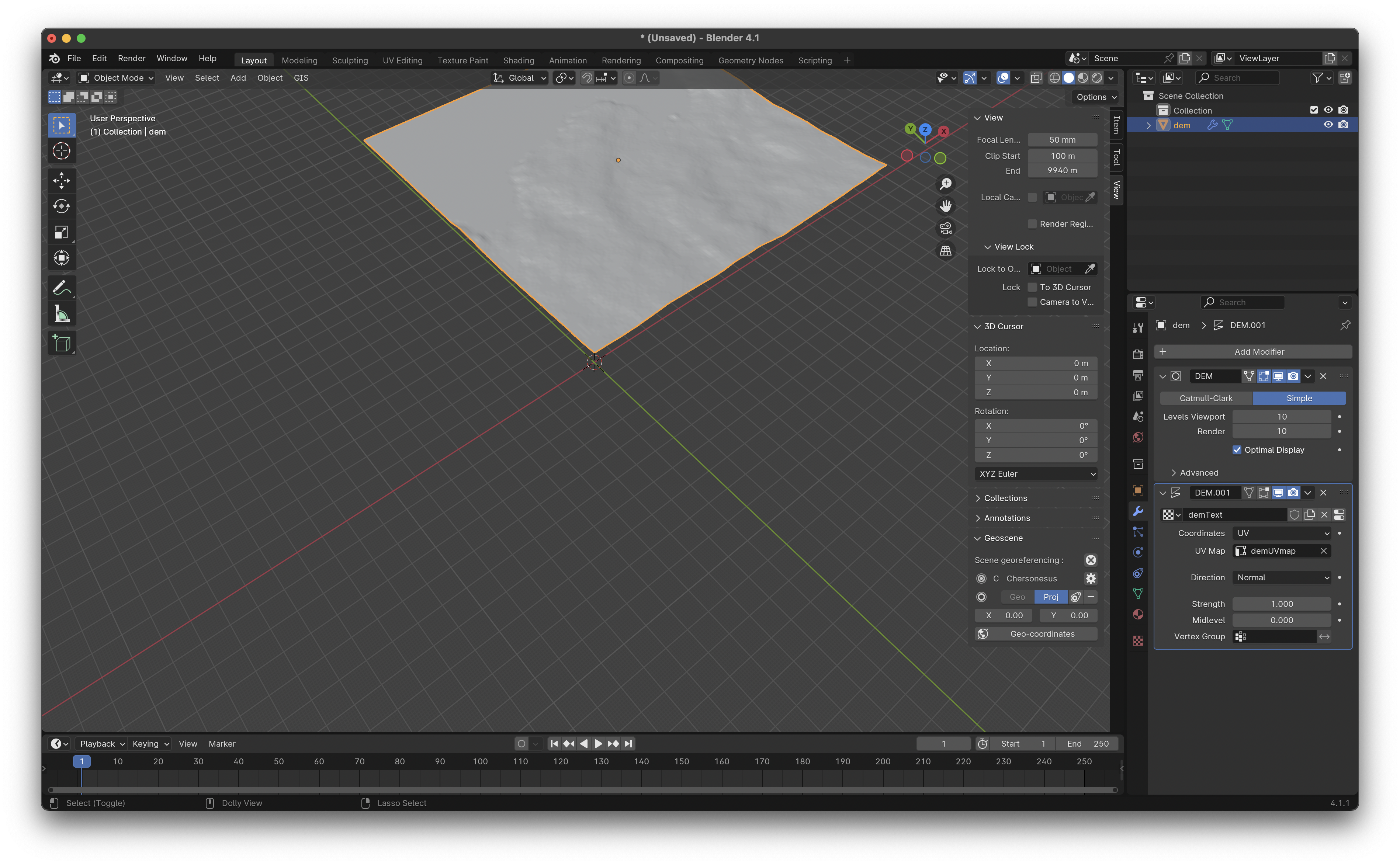Image resolution: width=1400 pixels, height=865 pixels.
Task: Activate the Transform tool
Action: click(62, 257)
